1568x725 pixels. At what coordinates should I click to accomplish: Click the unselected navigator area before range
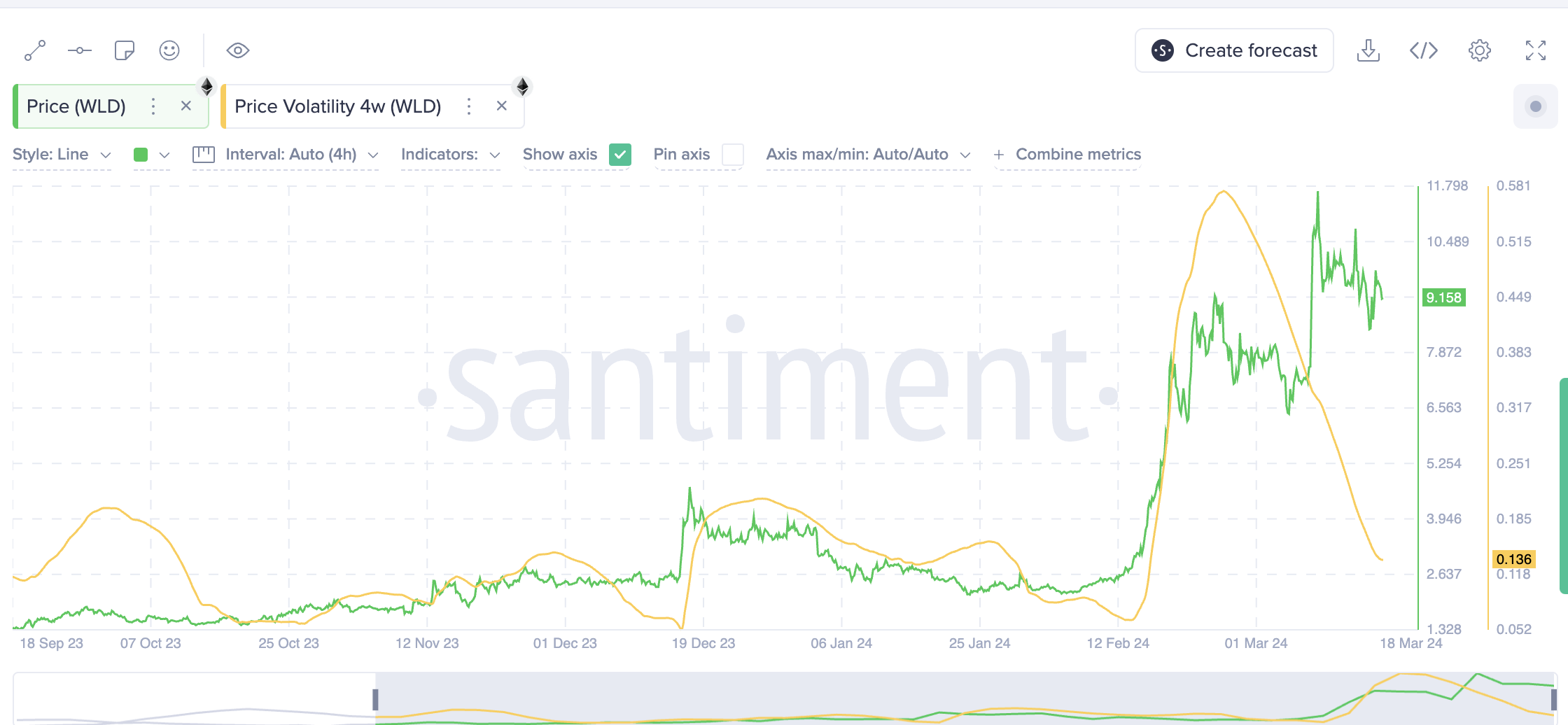(194, 699)
